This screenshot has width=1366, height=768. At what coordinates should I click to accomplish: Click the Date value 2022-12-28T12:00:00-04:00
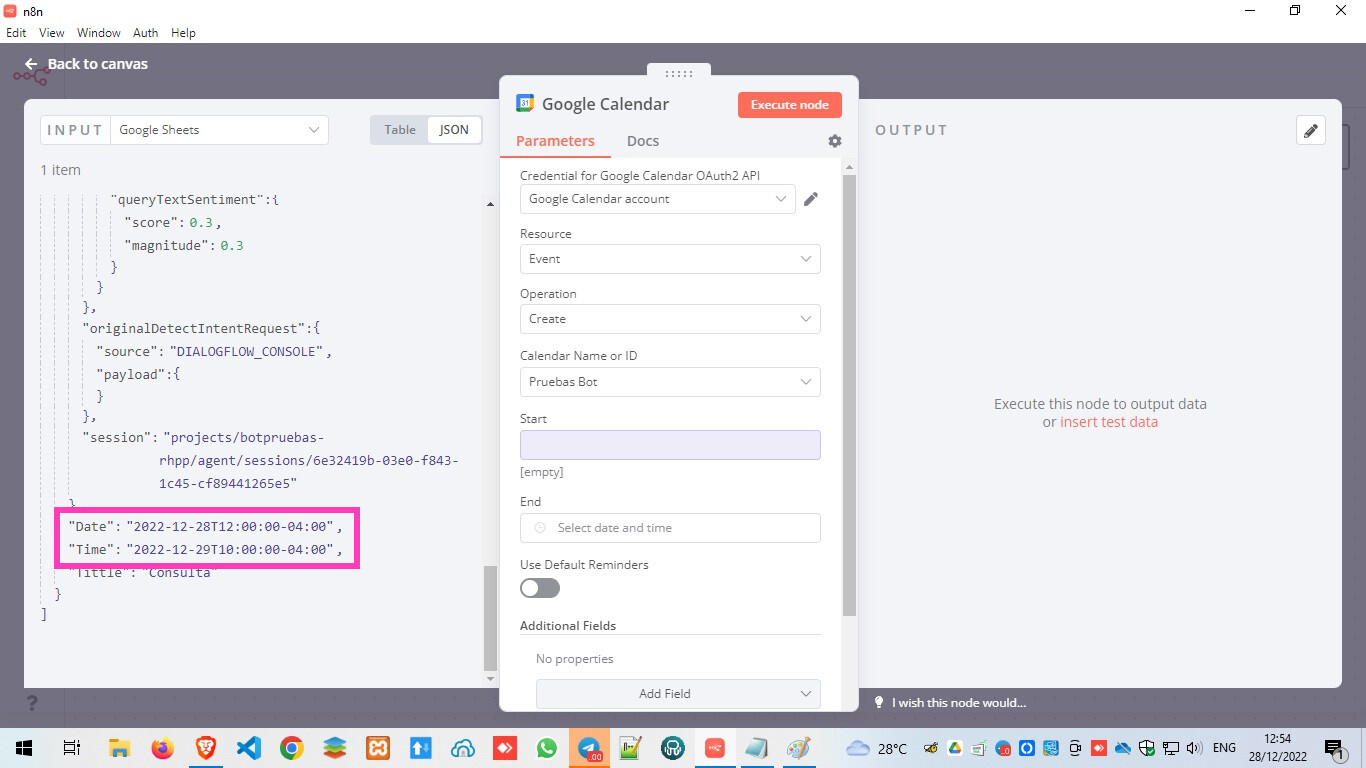[x=230, y=526]
